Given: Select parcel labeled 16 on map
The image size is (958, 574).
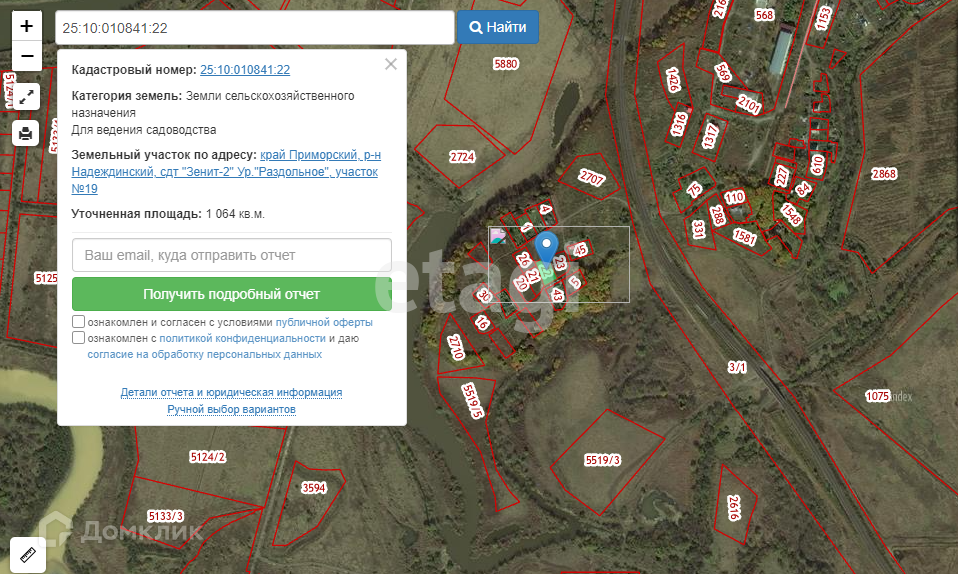Looking at the screenshot, I should click(x=482, y=322).
